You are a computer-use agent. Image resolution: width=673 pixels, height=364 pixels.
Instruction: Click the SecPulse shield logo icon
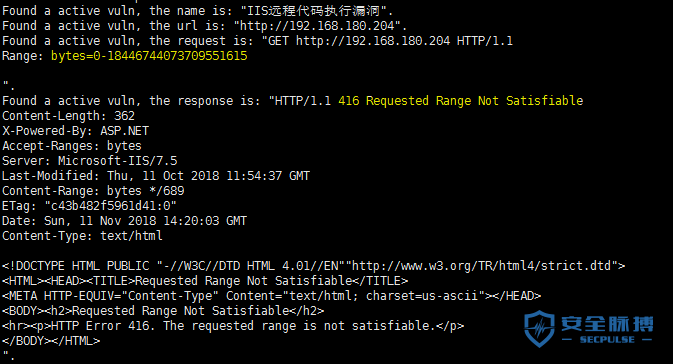[x=540, y=329]
